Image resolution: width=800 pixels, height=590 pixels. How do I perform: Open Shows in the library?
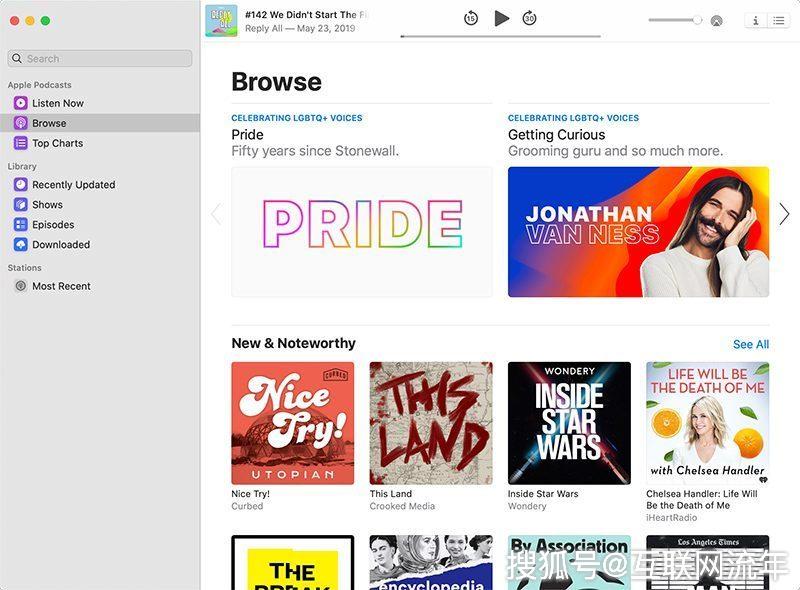click(x=100, y=205)
